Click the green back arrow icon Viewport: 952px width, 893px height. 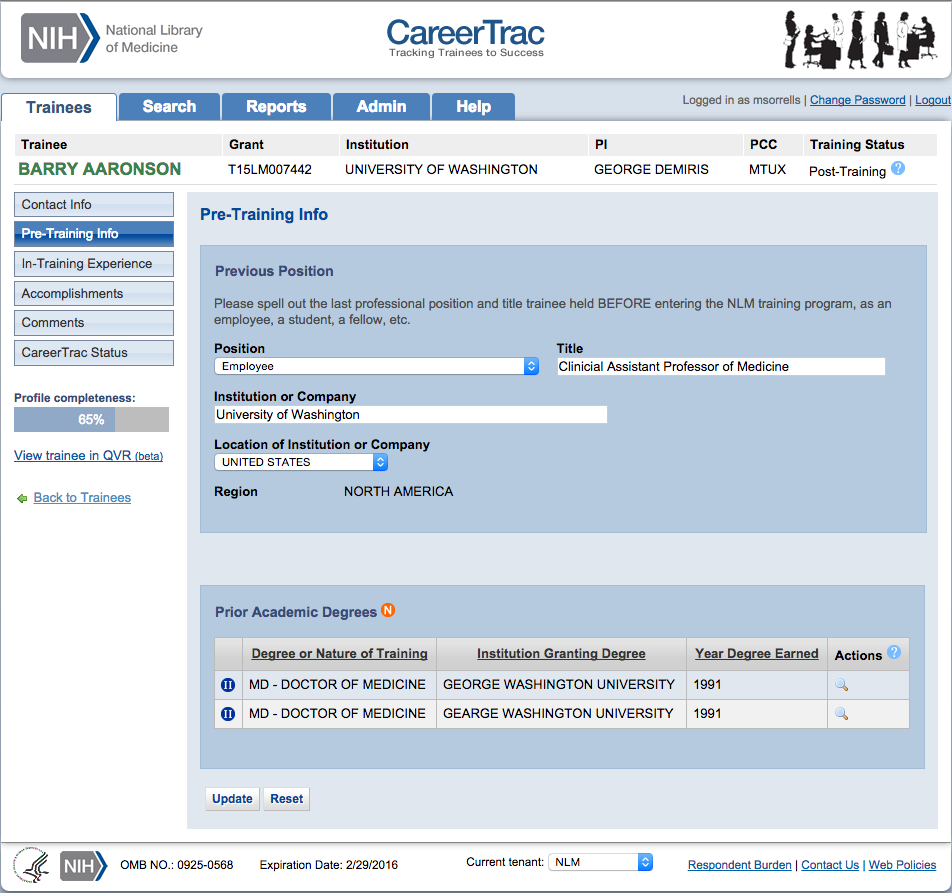(22, 498)
